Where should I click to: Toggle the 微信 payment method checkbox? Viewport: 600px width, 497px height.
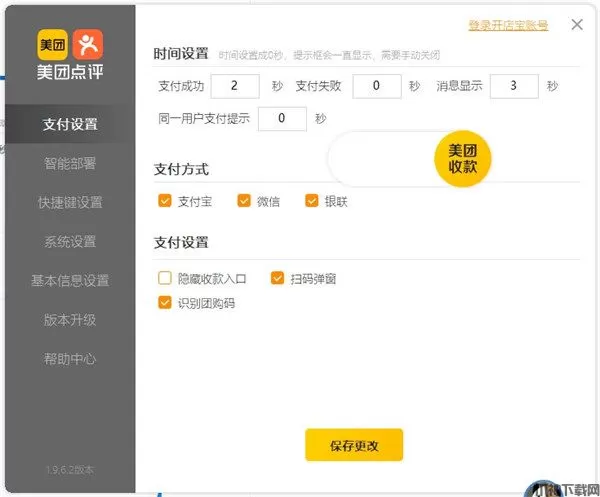click(244, 200)
